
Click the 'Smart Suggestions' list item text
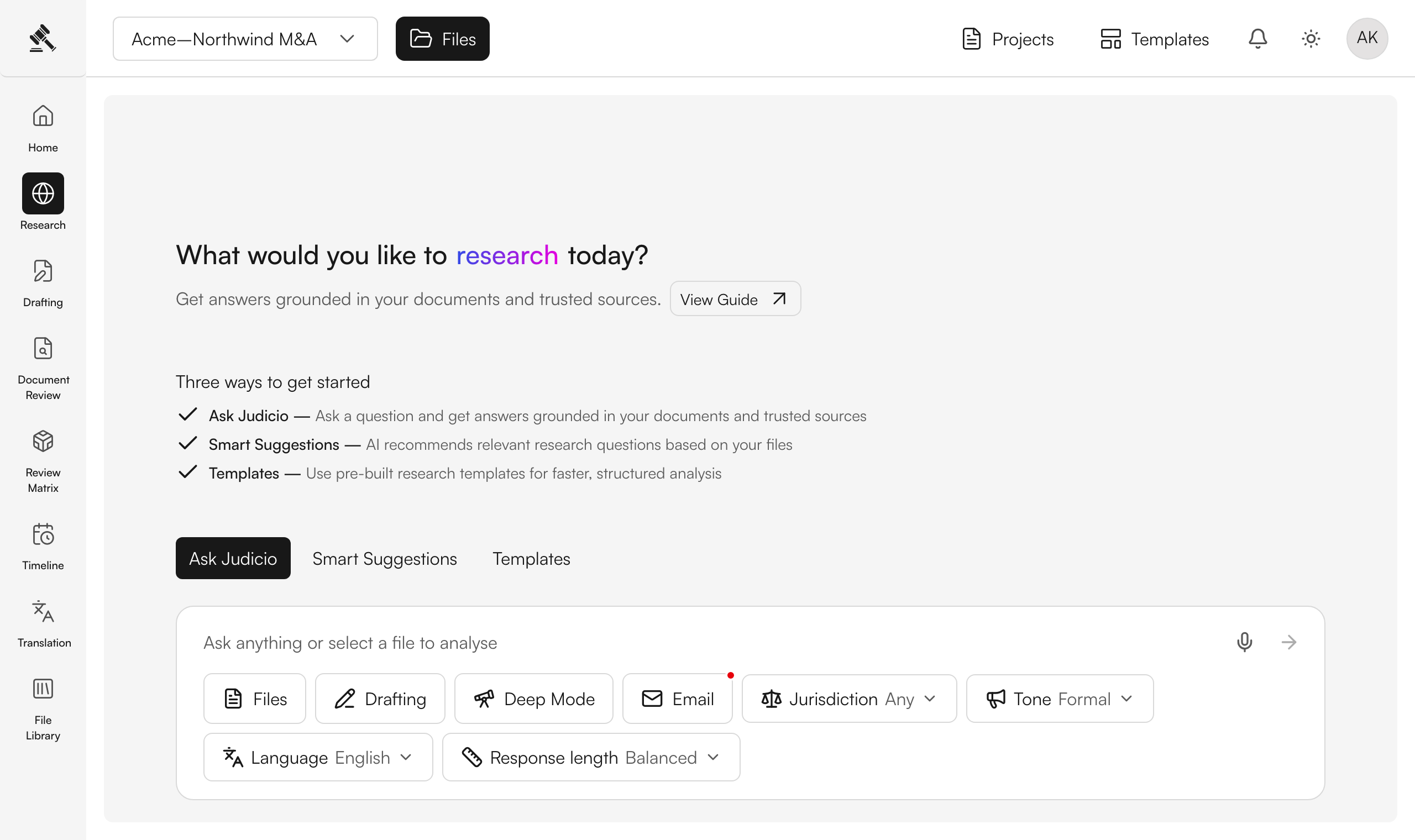(274, 444)
